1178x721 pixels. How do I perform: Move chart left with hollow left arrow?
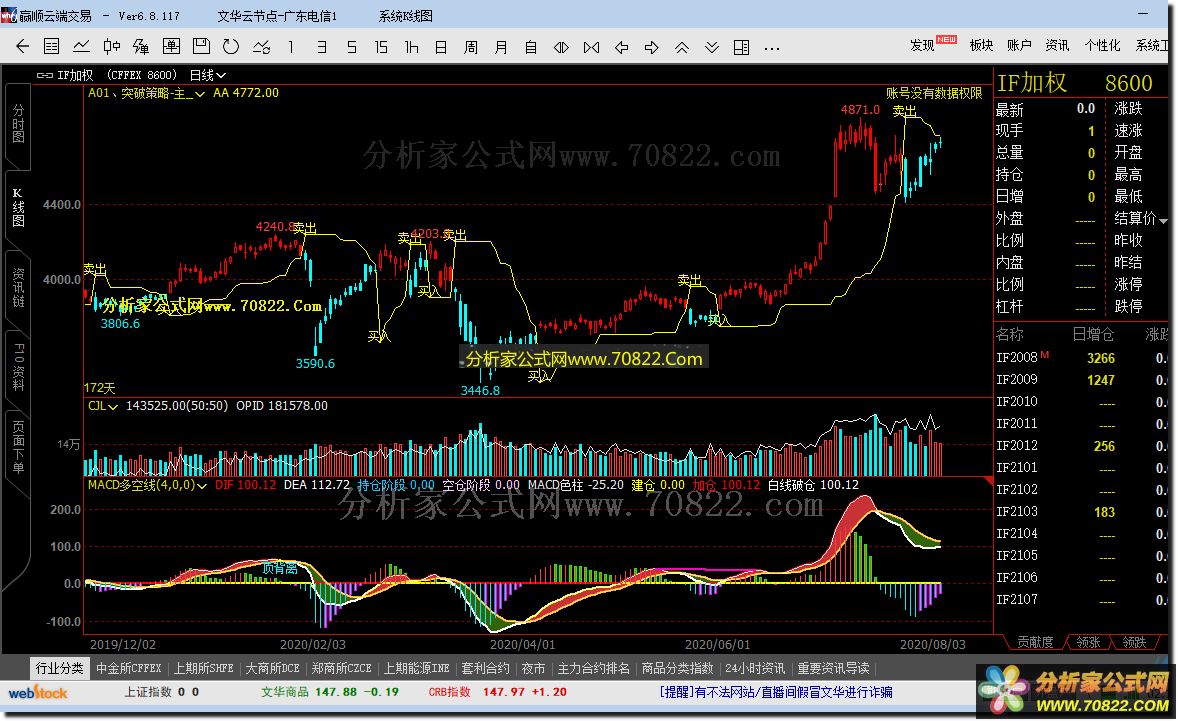pyautogui.click(x=621, y=47)
